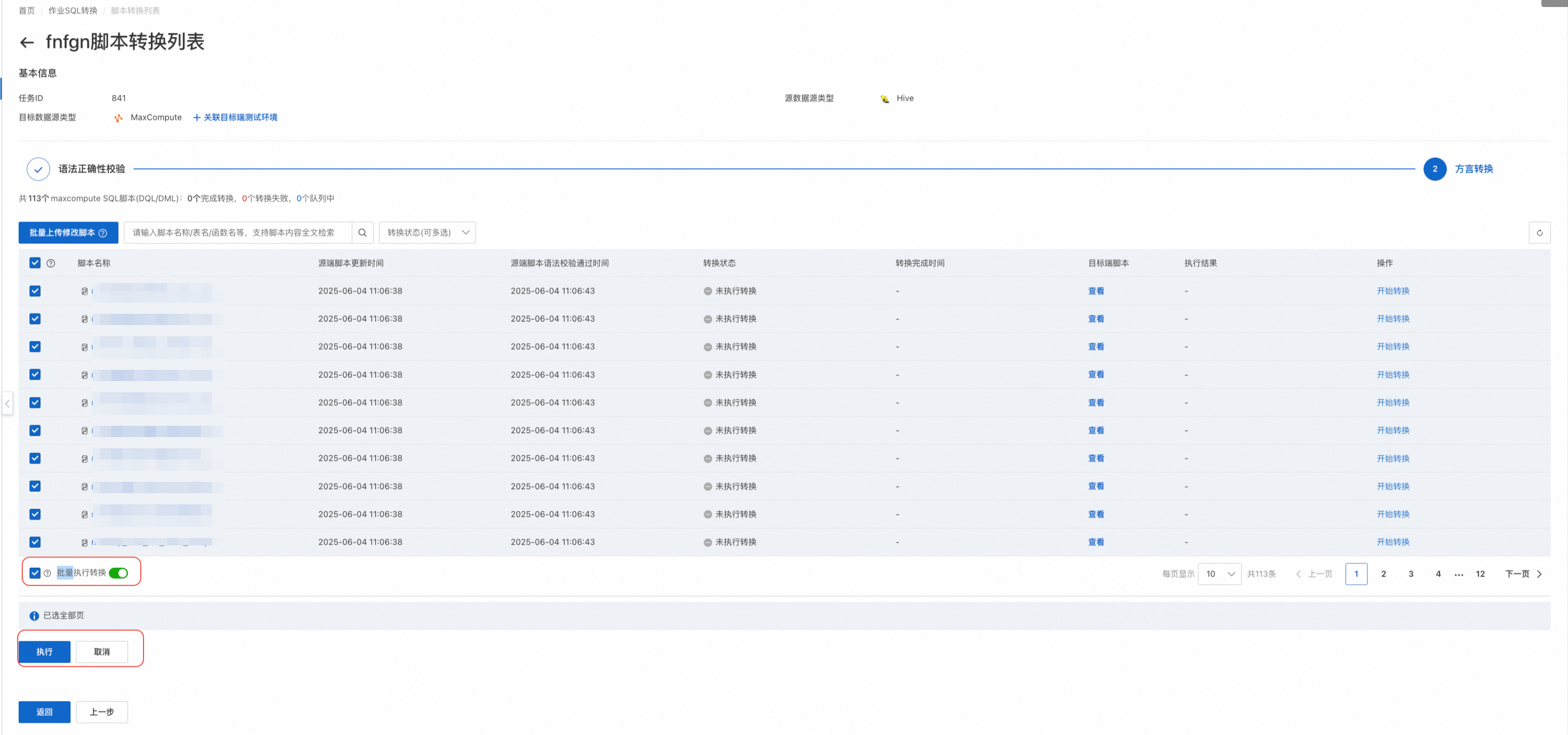This screenshot has width=1568, height=735.
Task: Click 语法正确性校验 step label
Action: (x=92, y=169)
